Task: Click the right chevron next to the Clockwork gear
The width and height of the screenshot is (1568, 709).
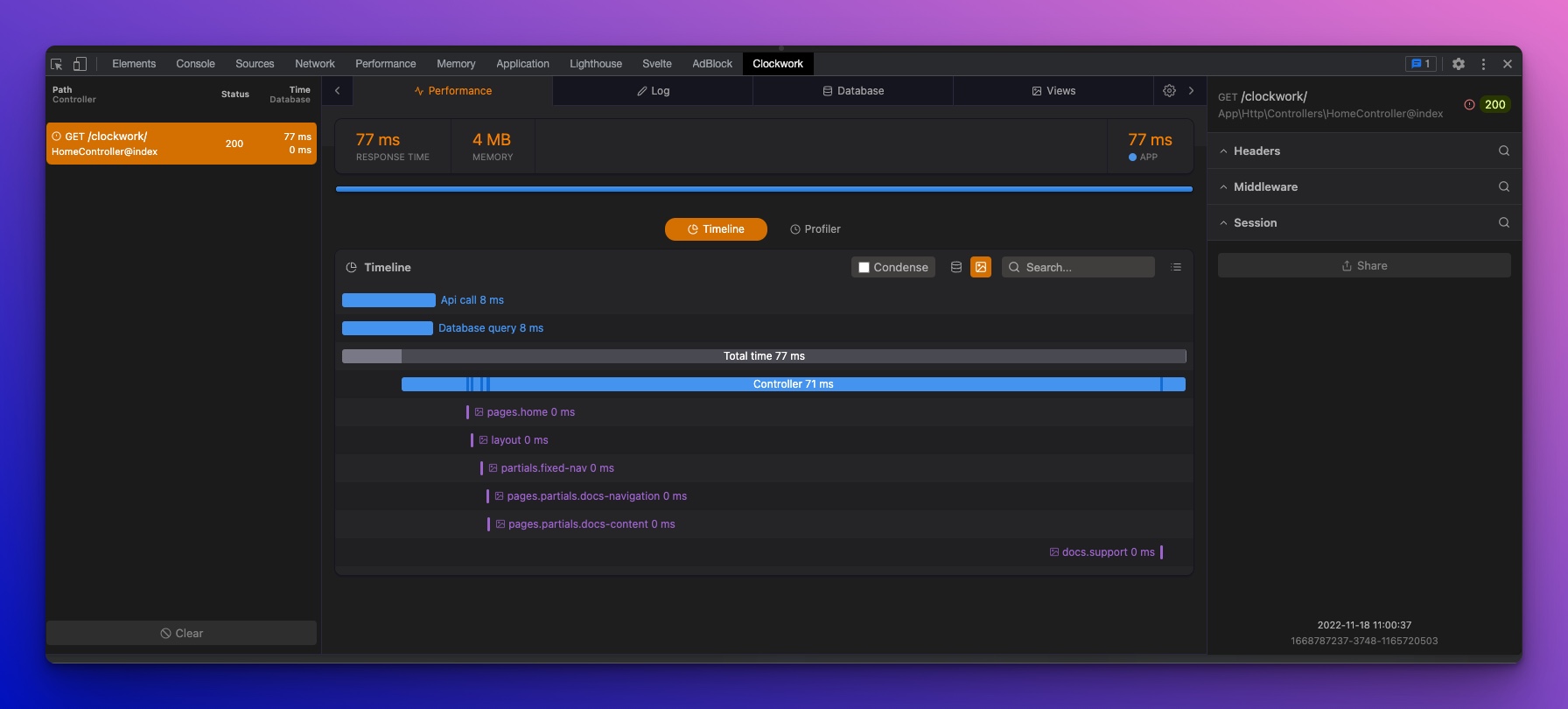Action: (x=1191, y=91)
